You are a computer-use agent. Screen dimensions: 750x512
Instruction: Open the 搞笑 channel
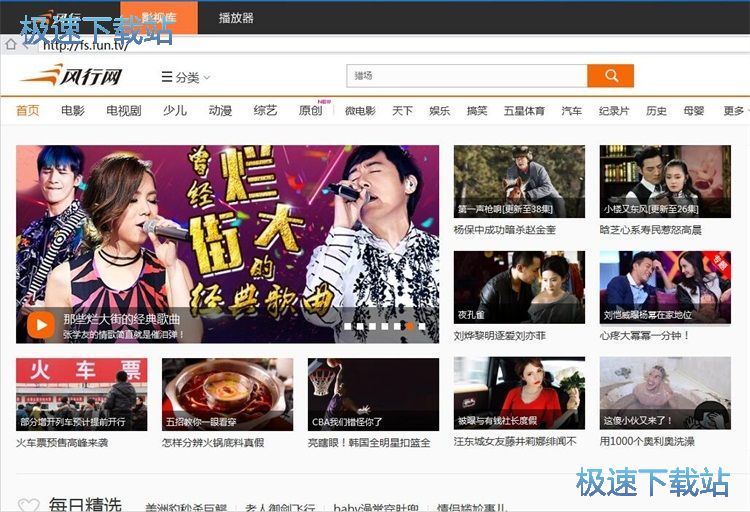[x=477, y=111]
